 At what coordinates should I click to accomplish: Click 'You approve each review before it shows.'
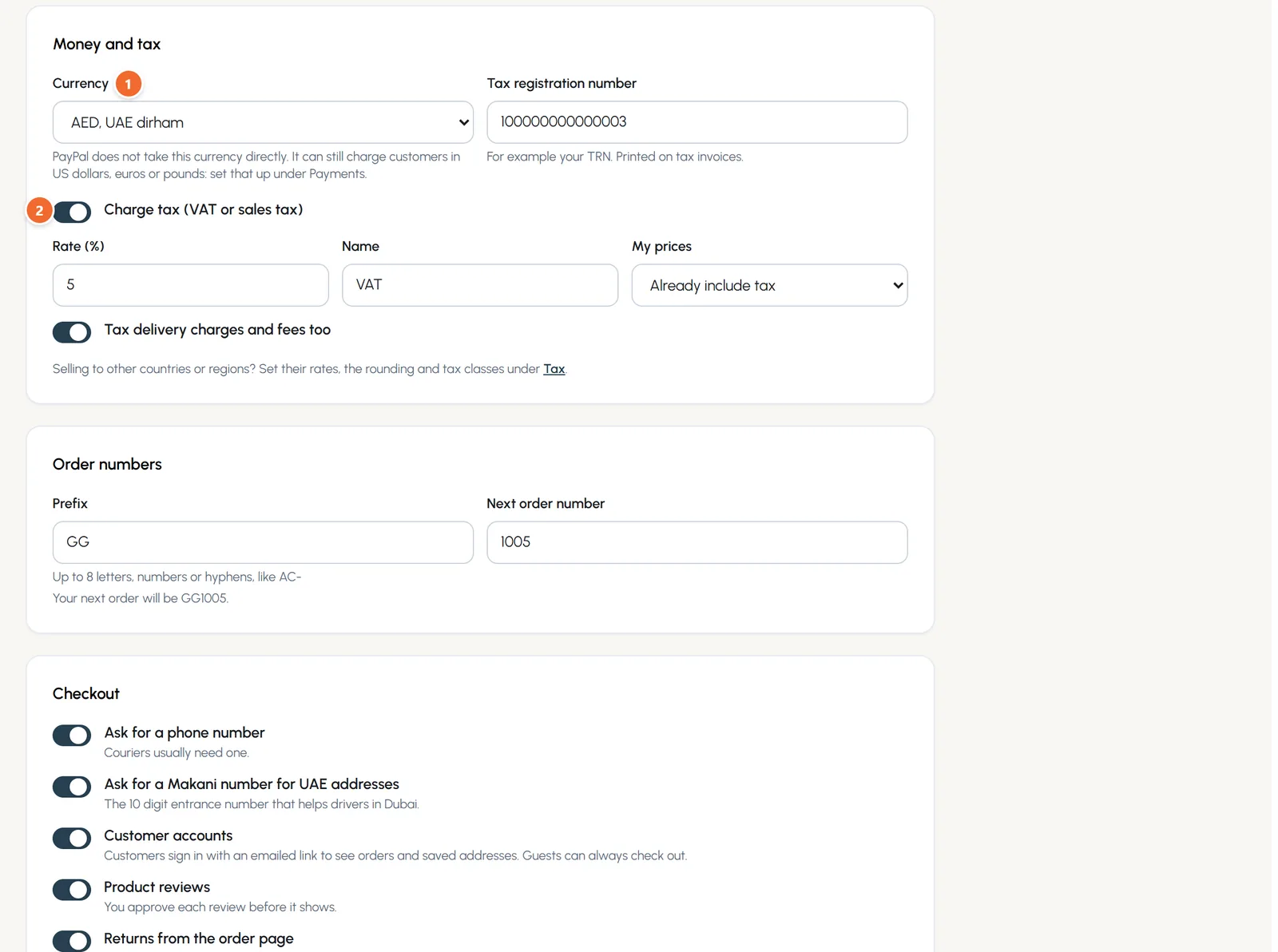pyautogui.click(x=220, y=907)
